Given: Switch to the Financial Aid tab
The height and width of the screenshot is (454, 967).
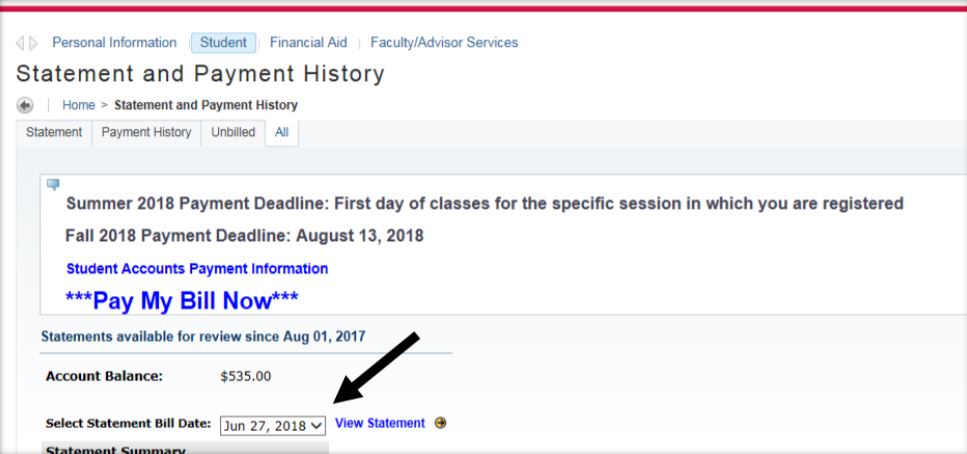Looking at the screenshot, I should [308, 43].
